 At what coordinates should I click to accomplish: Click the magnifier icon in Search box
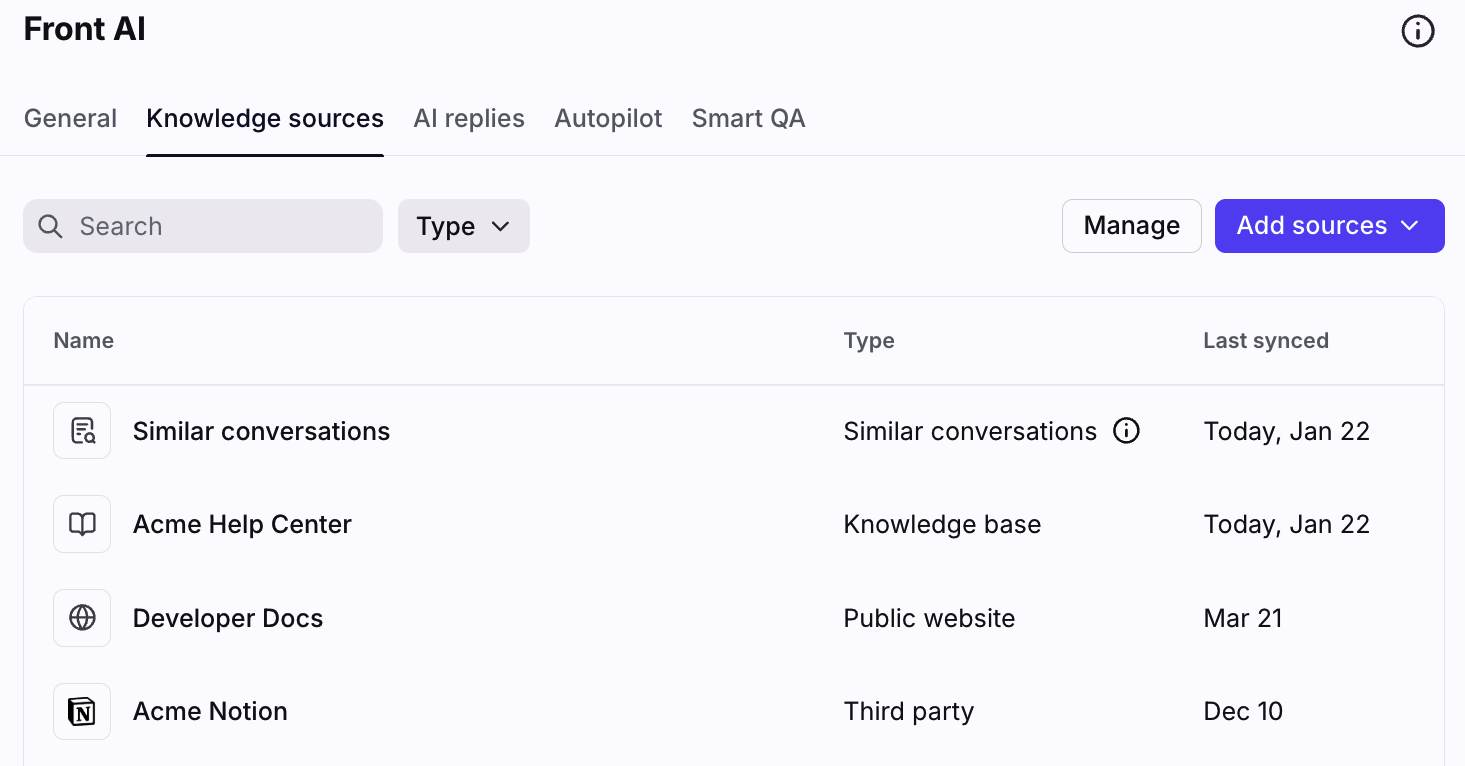click(50, 226)
